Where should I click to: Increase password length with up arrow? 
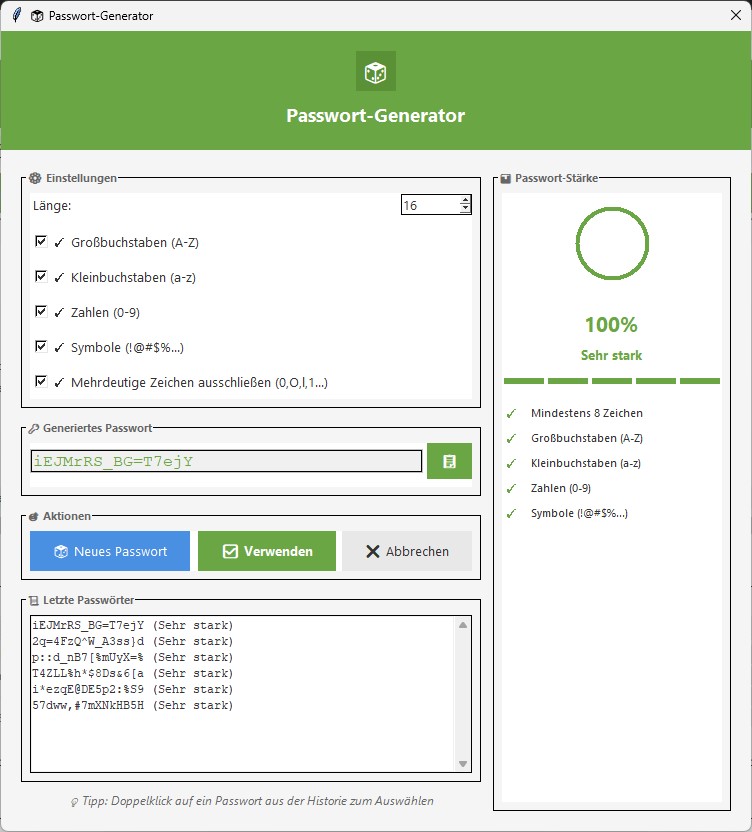465,201
